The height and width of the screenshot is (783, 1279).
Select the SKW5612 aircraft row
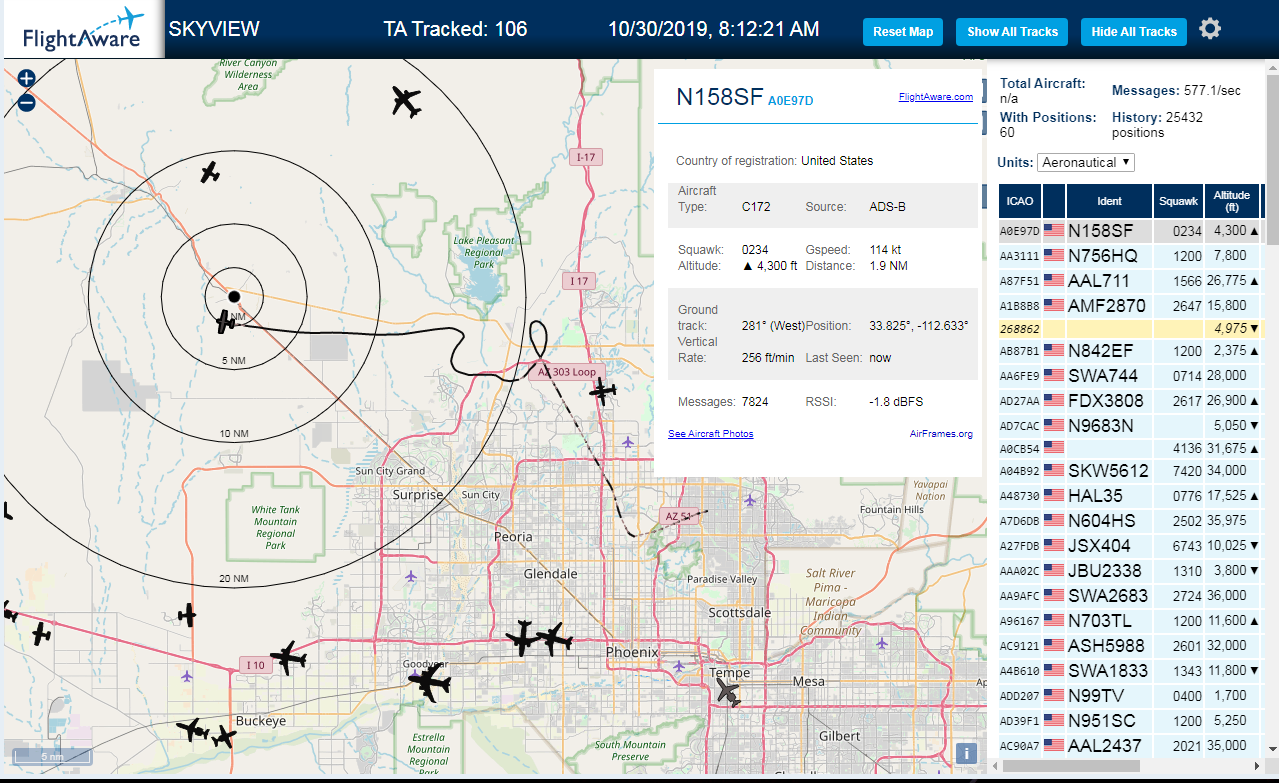[x=1131, y=471]
